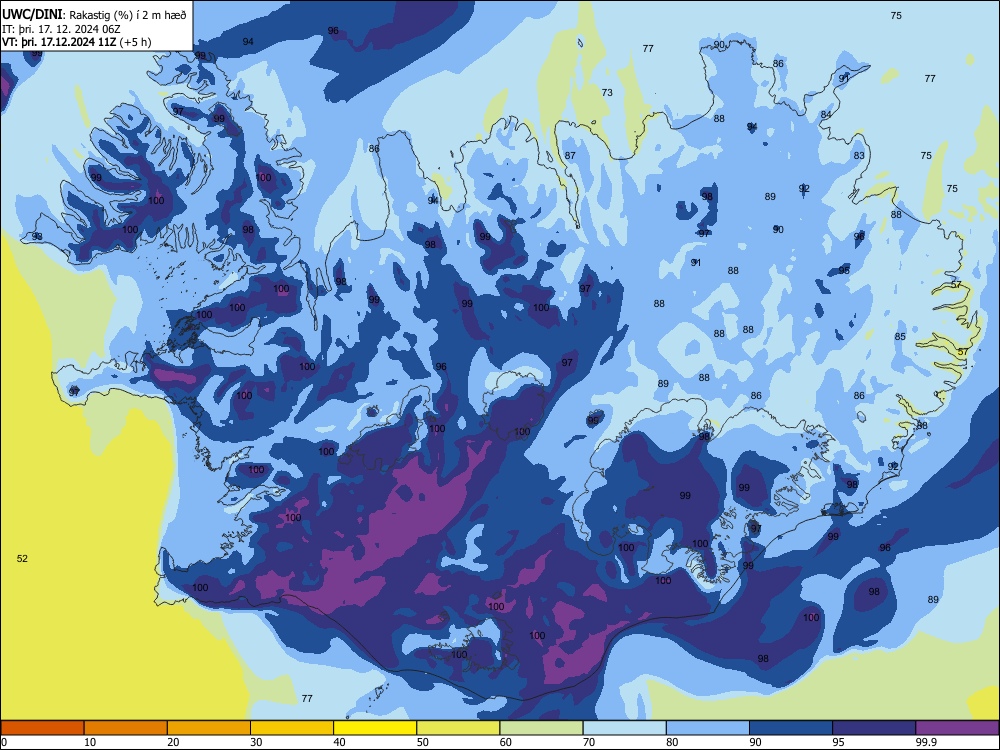Click the humidity value 84 on the map

(x=826, y=114)
